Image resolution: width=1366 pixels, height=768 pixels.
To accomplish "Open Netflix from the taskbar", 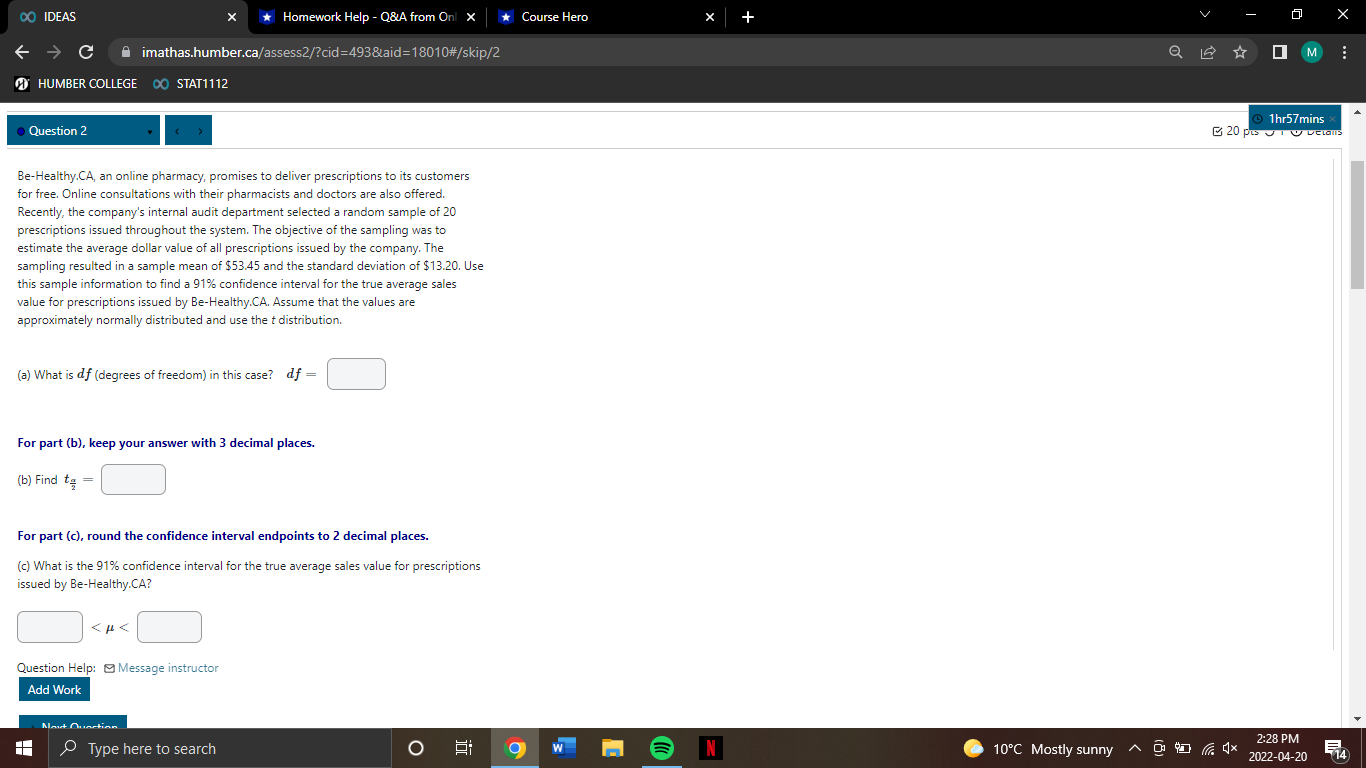I will tap(710, 748).
